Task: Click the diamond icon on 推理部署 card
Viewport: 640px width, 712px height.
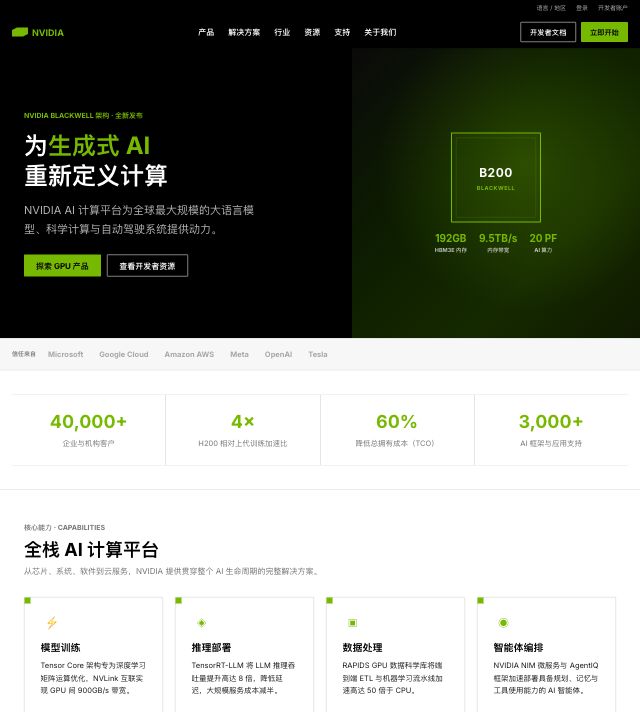Action: [202, 623]
